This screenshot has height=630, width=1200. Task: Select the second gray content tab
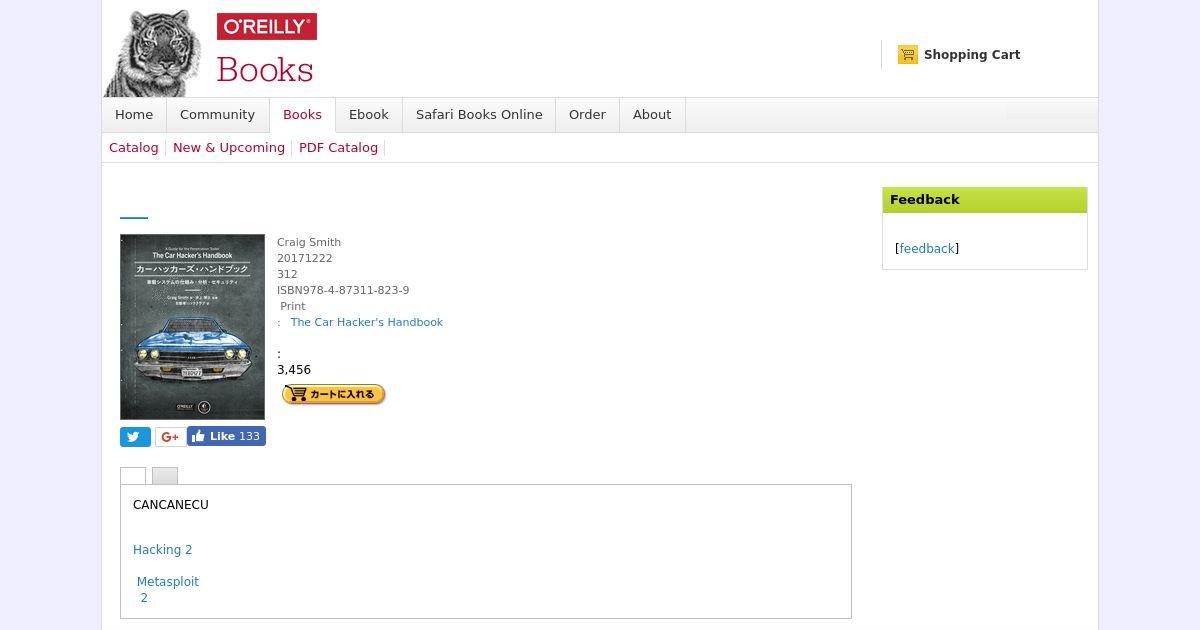click(165, 476)
